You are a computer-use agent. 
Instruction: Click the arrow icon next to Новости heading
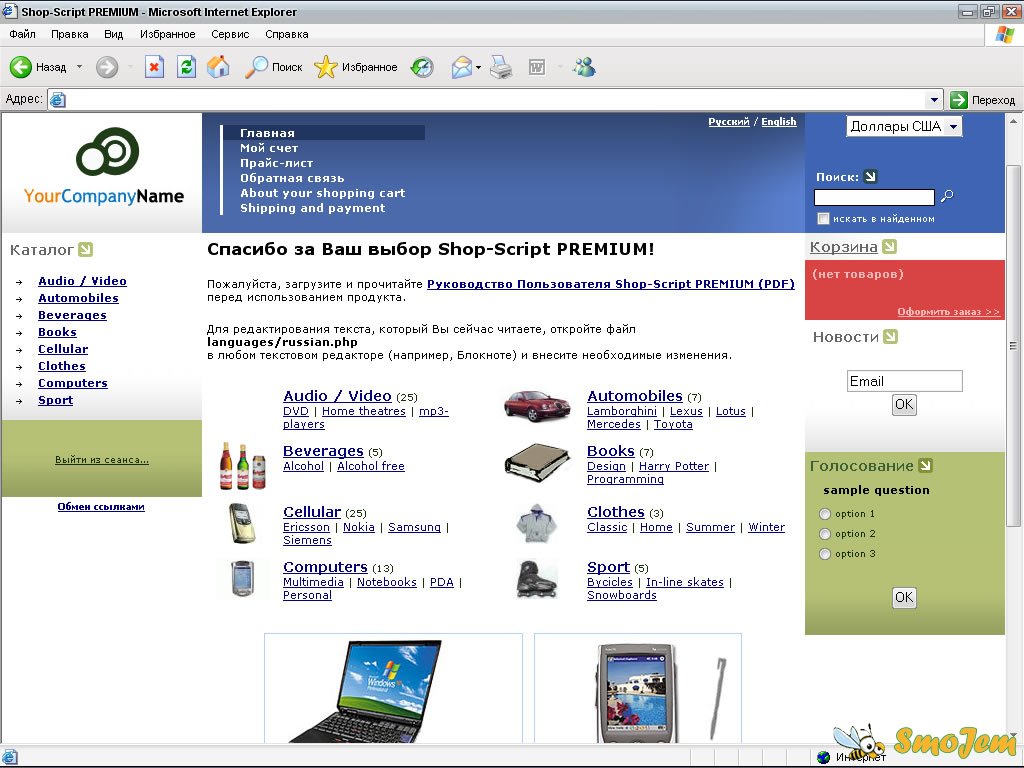click(890, 336)
